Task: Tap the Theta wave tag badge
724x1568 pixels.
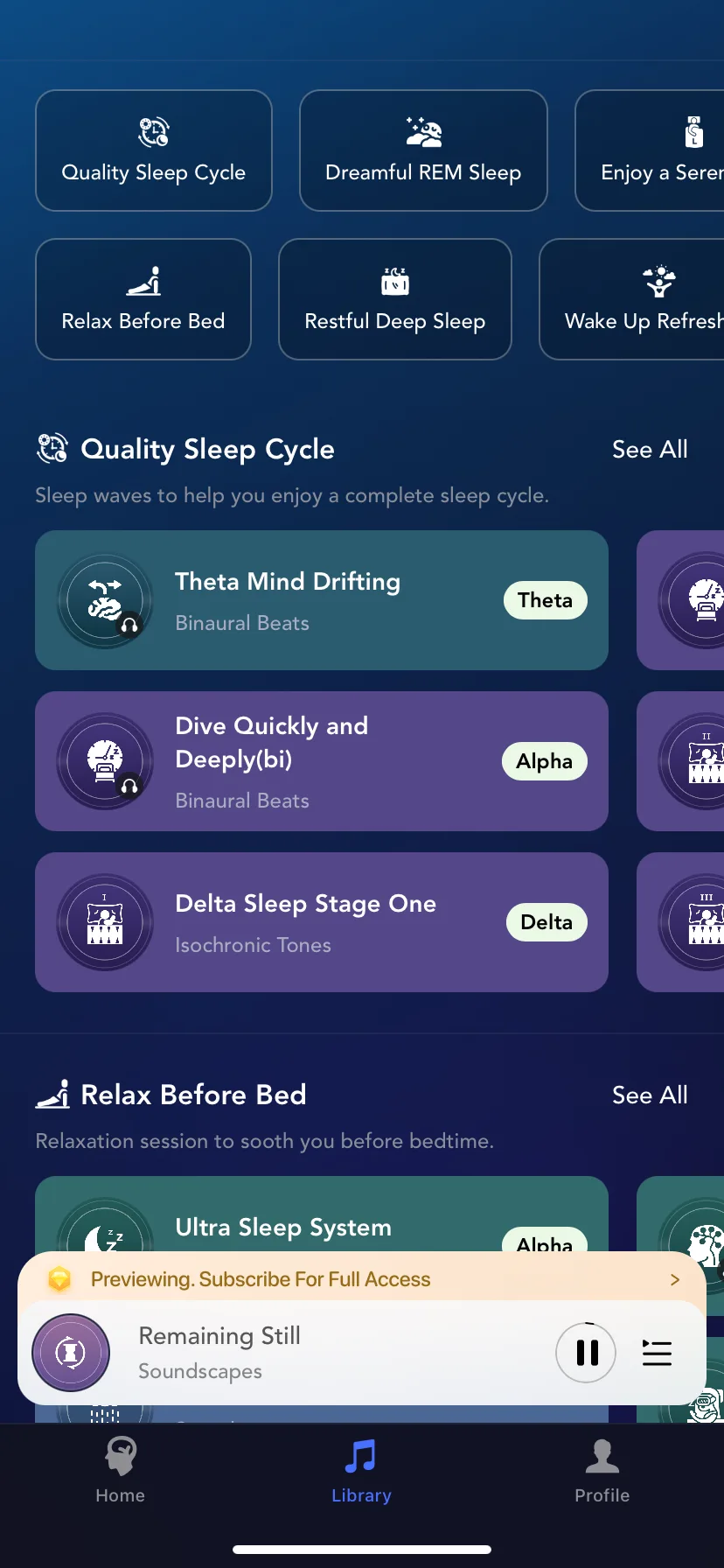Action: coord(546,600)
